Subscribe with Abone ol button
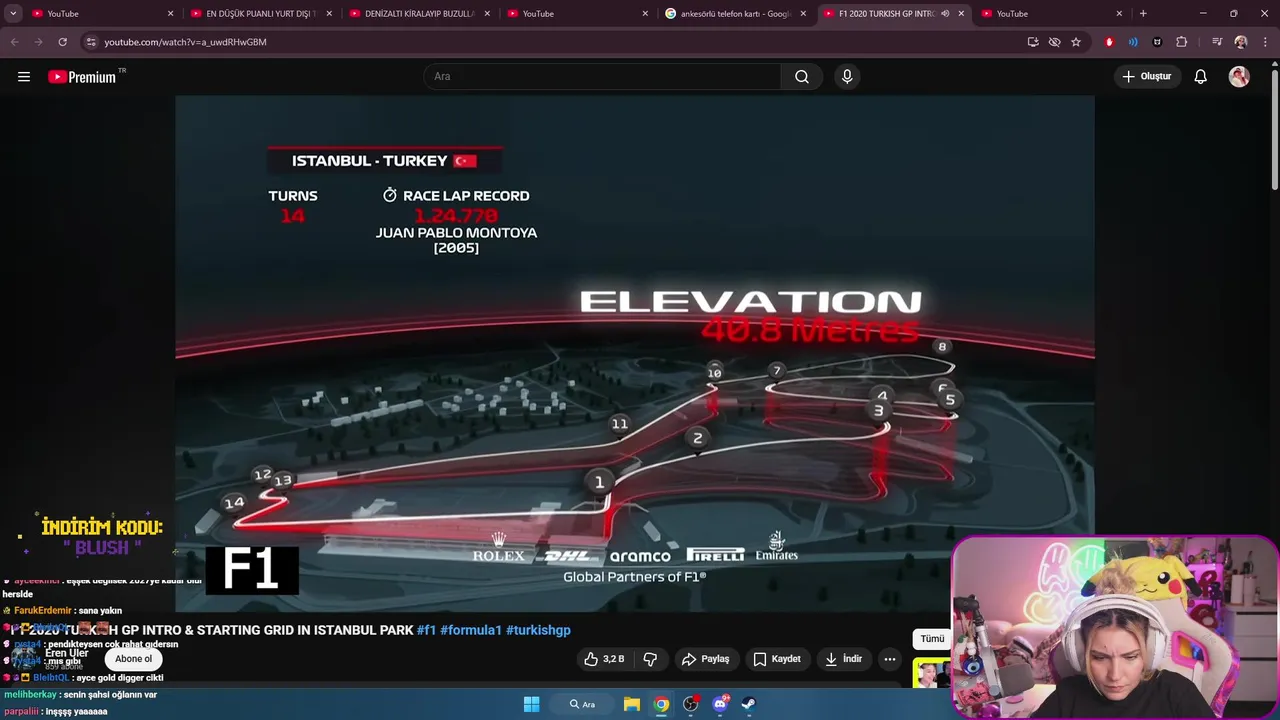This screenshot has width=1280, height=720. pyautogui.click(x=133, y=659)
